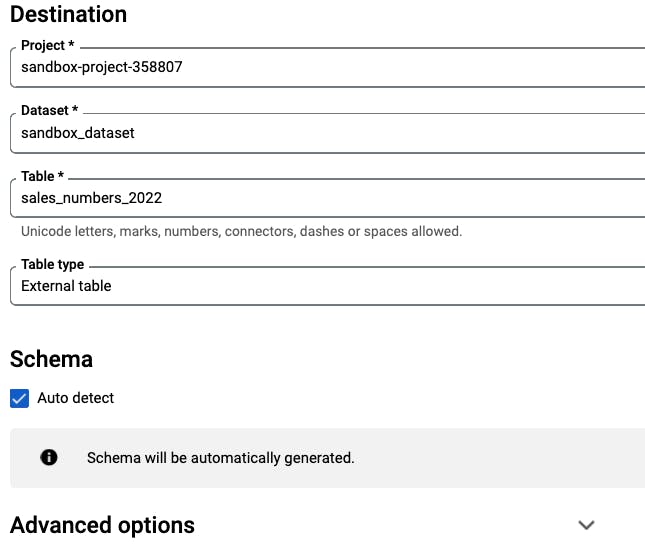Click the Destination heading
Image resolution: width=645 pixels, height=559 pixels.
[x=69, y=14]
